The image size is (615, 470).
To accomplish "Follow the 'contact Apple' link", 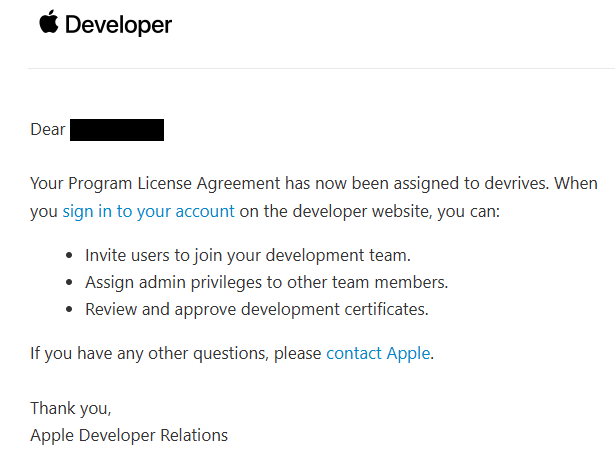I will (378, 353).
